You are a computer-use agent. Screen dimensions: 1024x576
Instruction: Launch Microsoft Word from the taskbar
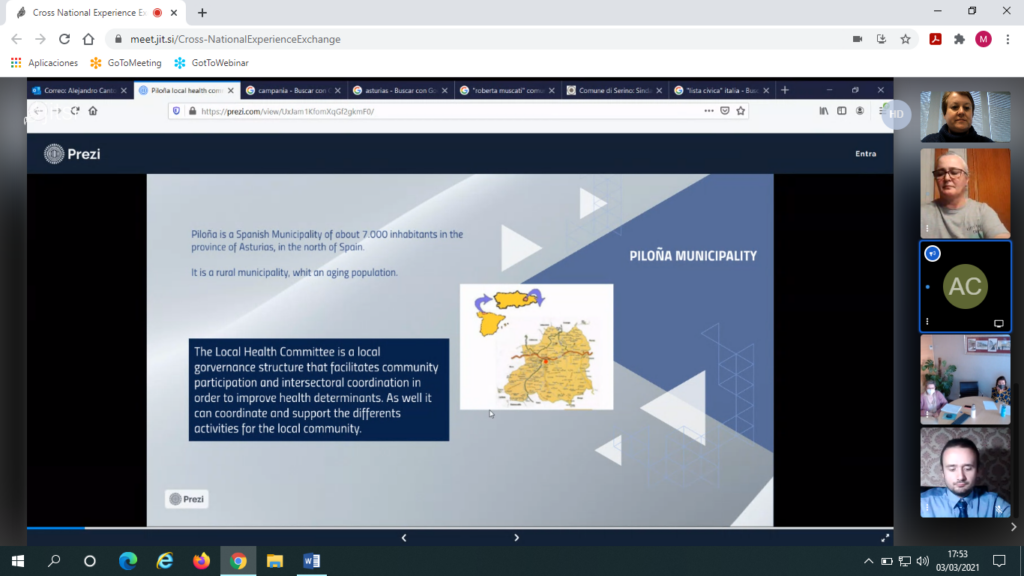pos(311,561)
